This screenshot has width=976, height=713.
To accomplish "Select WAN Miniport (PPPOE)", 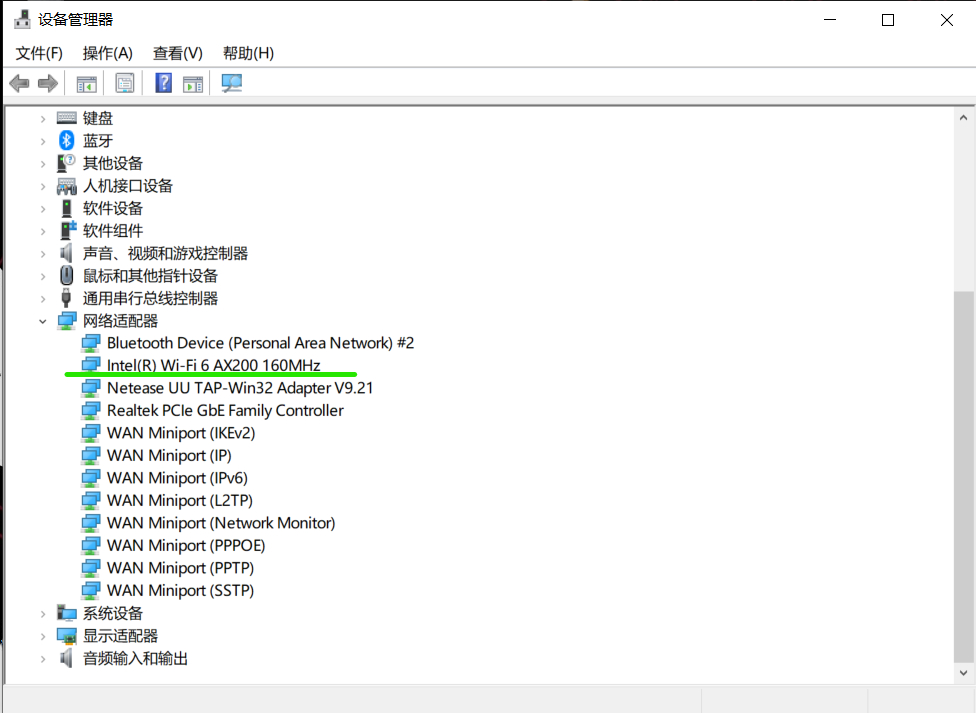I will (186, 545).
